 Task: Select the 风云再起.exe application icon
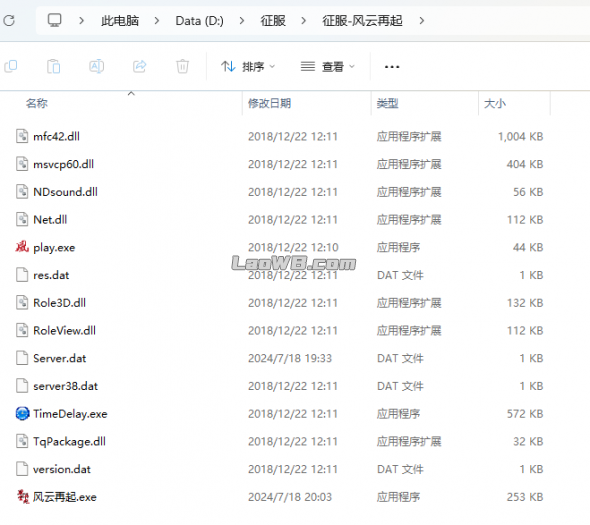tap(23, 496)
